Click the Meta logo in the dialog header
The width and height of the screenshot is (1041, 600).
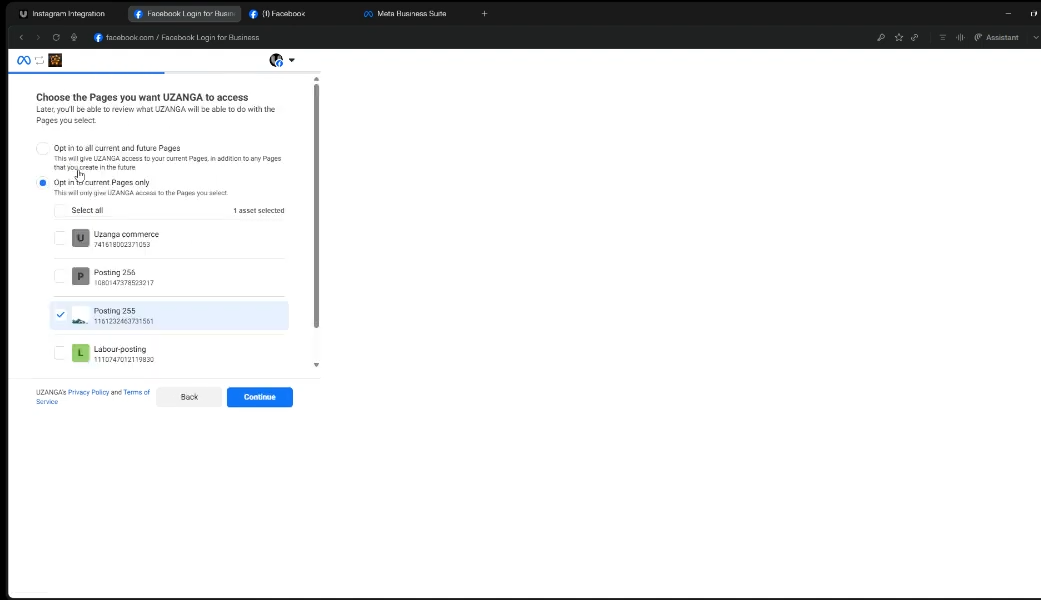[x=23, y=60]
